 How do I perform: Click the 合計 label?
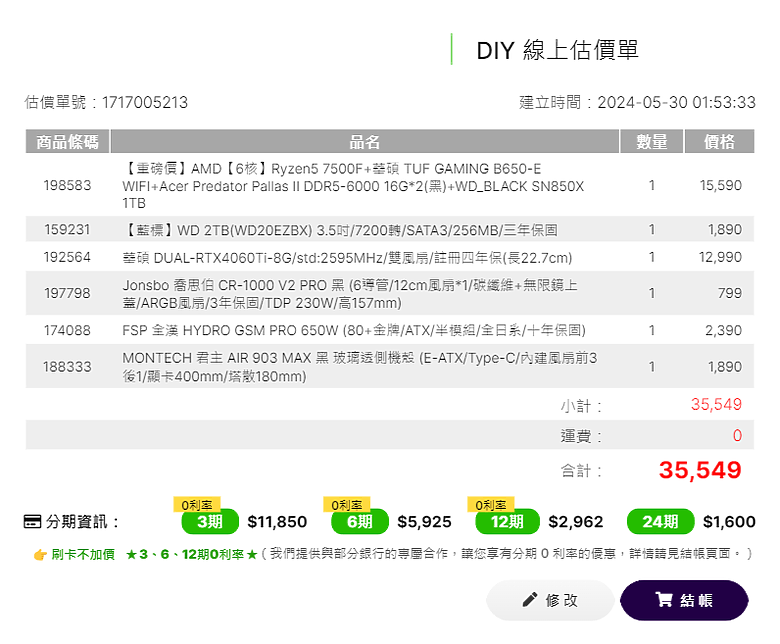tap(581, 470)
